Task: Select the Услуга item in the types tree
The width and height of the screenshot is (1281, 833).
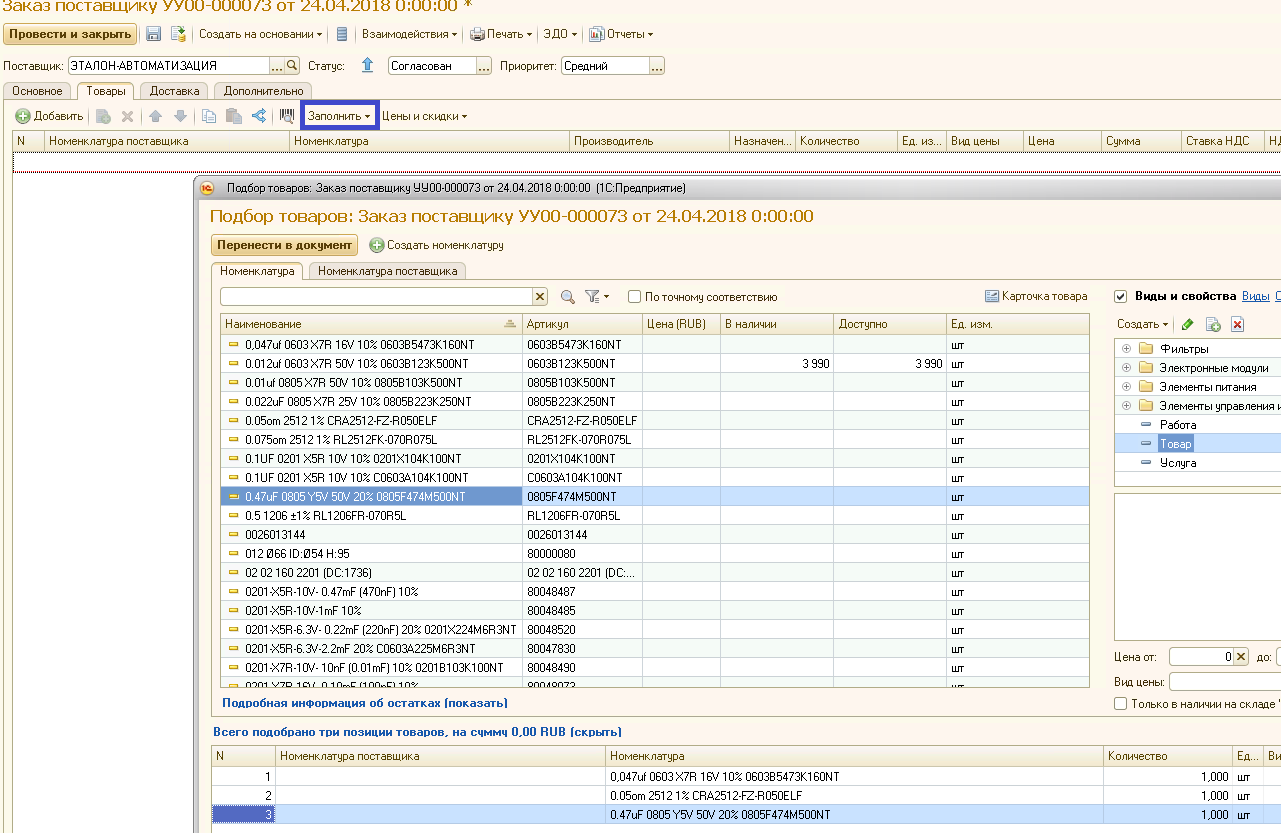Action: 1177,463
